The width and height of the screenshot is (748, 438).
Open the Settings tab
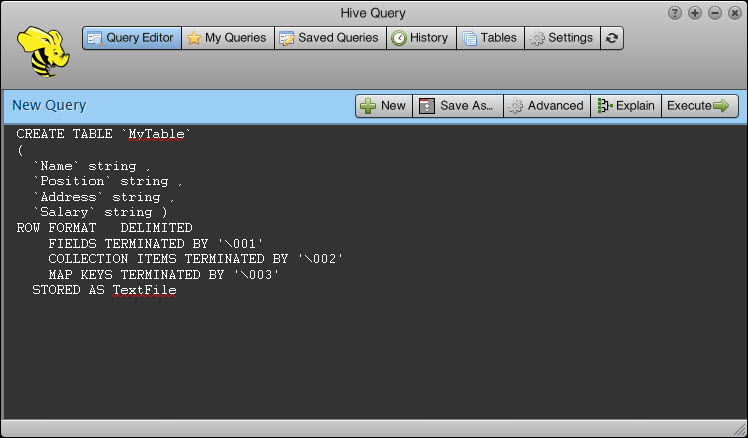(x=561, y=38)
